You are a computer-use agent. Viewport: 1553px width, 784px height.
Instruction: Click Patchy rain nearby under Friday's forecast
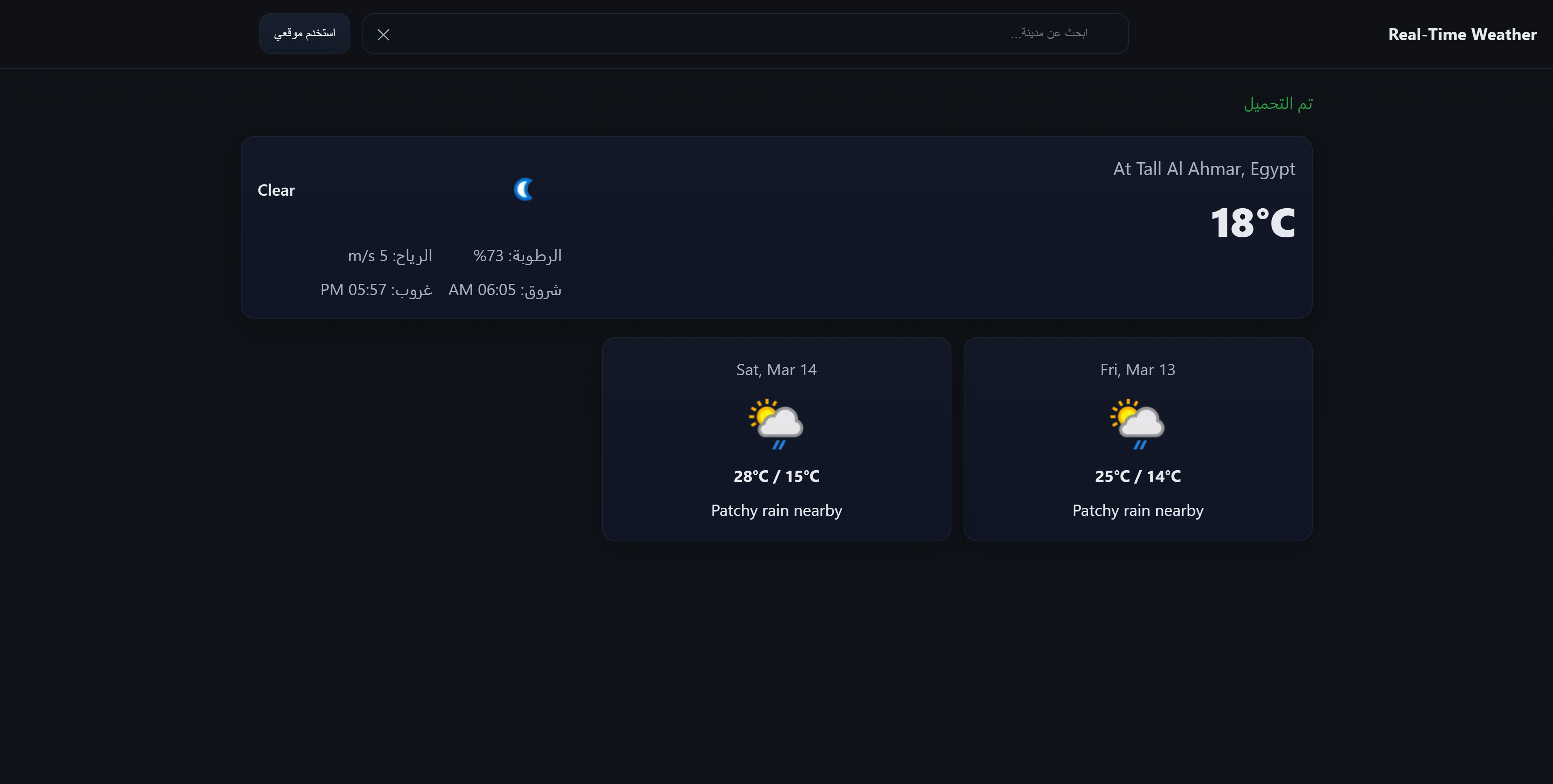tap(1137, 510)
